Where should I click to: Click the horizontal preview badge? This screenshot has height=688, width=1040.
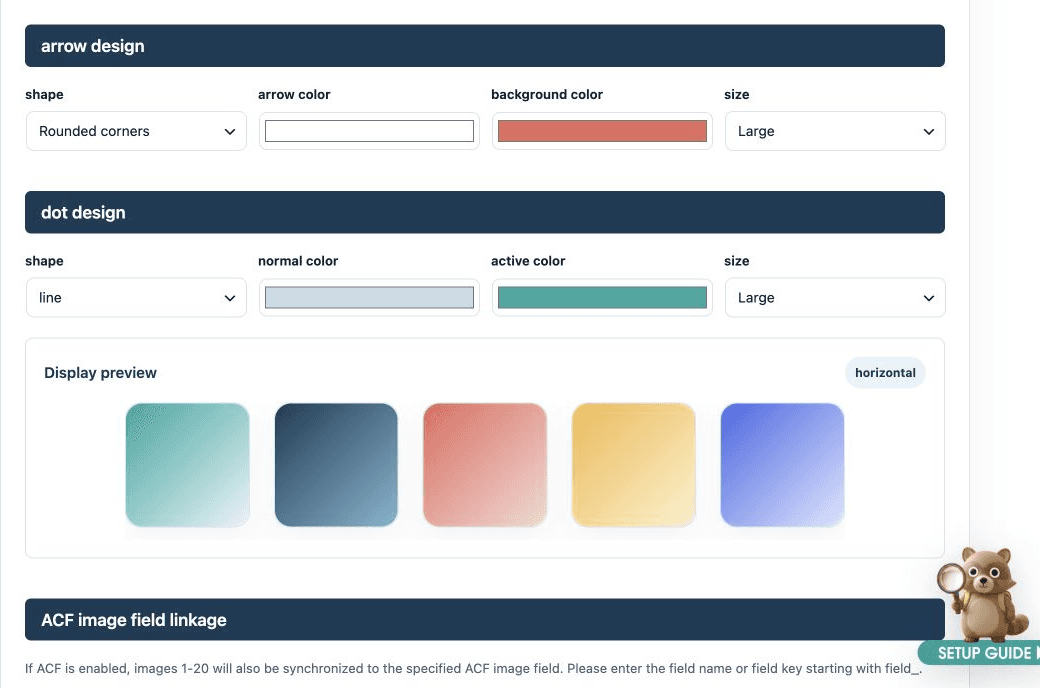[885, 373]
